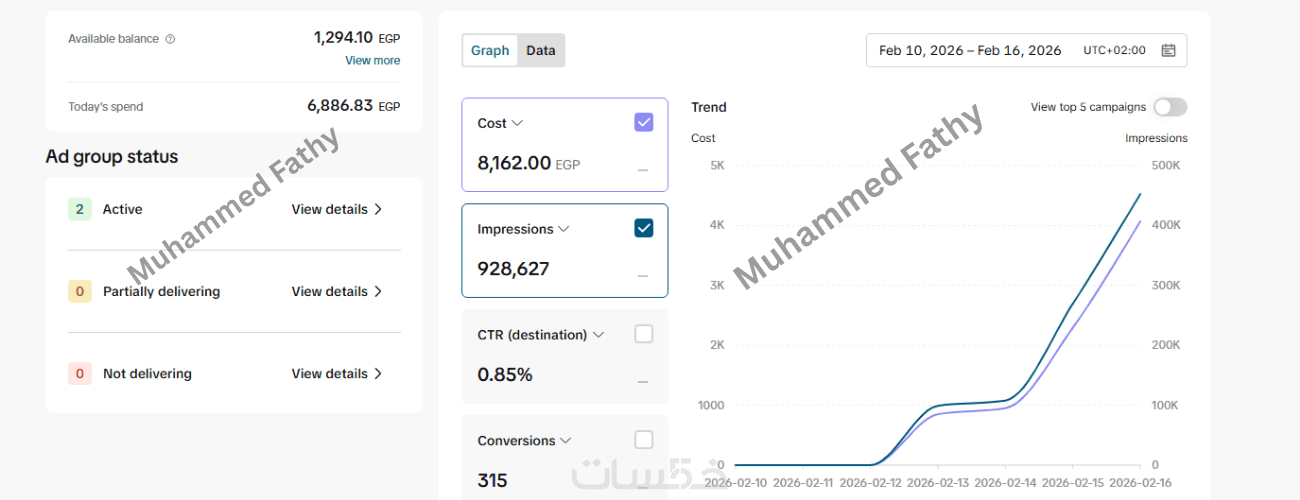Switch to the Graph tab
This screenshot has width=1300, height=500.
490,50
